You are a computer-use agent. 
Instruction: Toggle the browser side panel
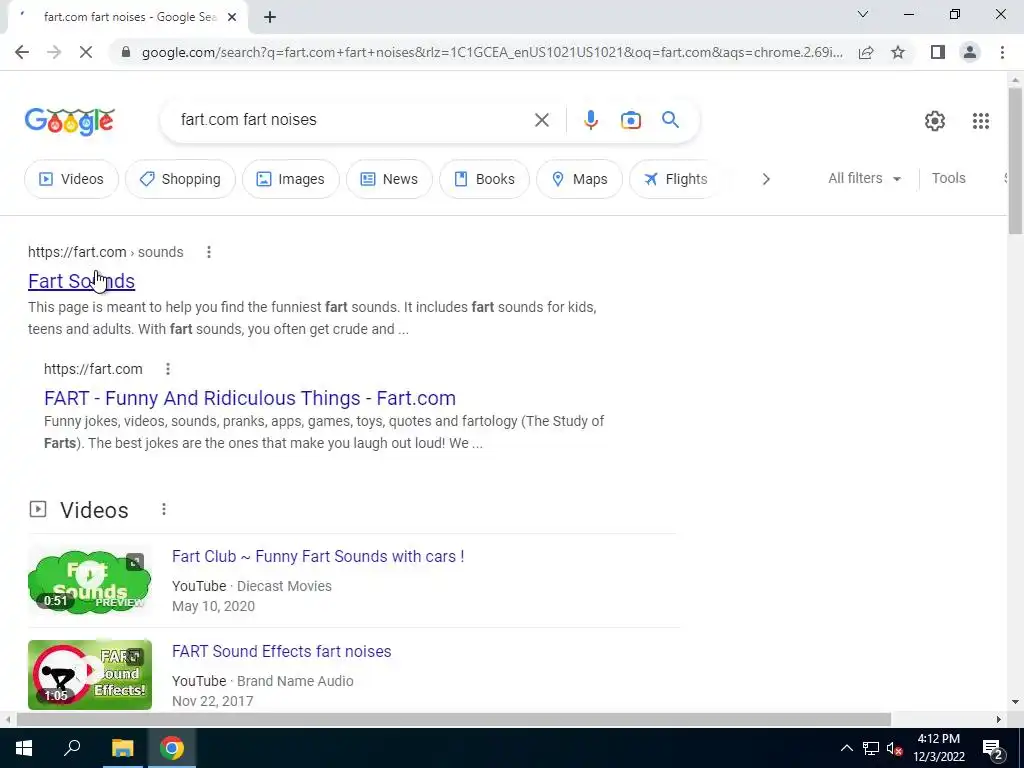click(x=938, y=52)
